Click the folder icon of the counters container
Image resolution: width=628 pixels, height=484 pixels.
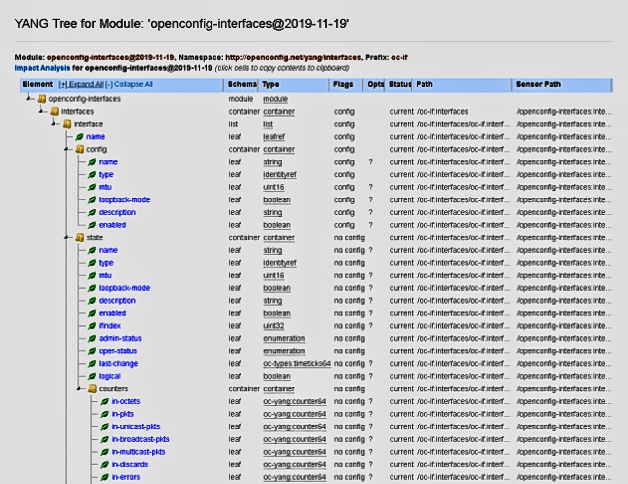coord(92,388)
